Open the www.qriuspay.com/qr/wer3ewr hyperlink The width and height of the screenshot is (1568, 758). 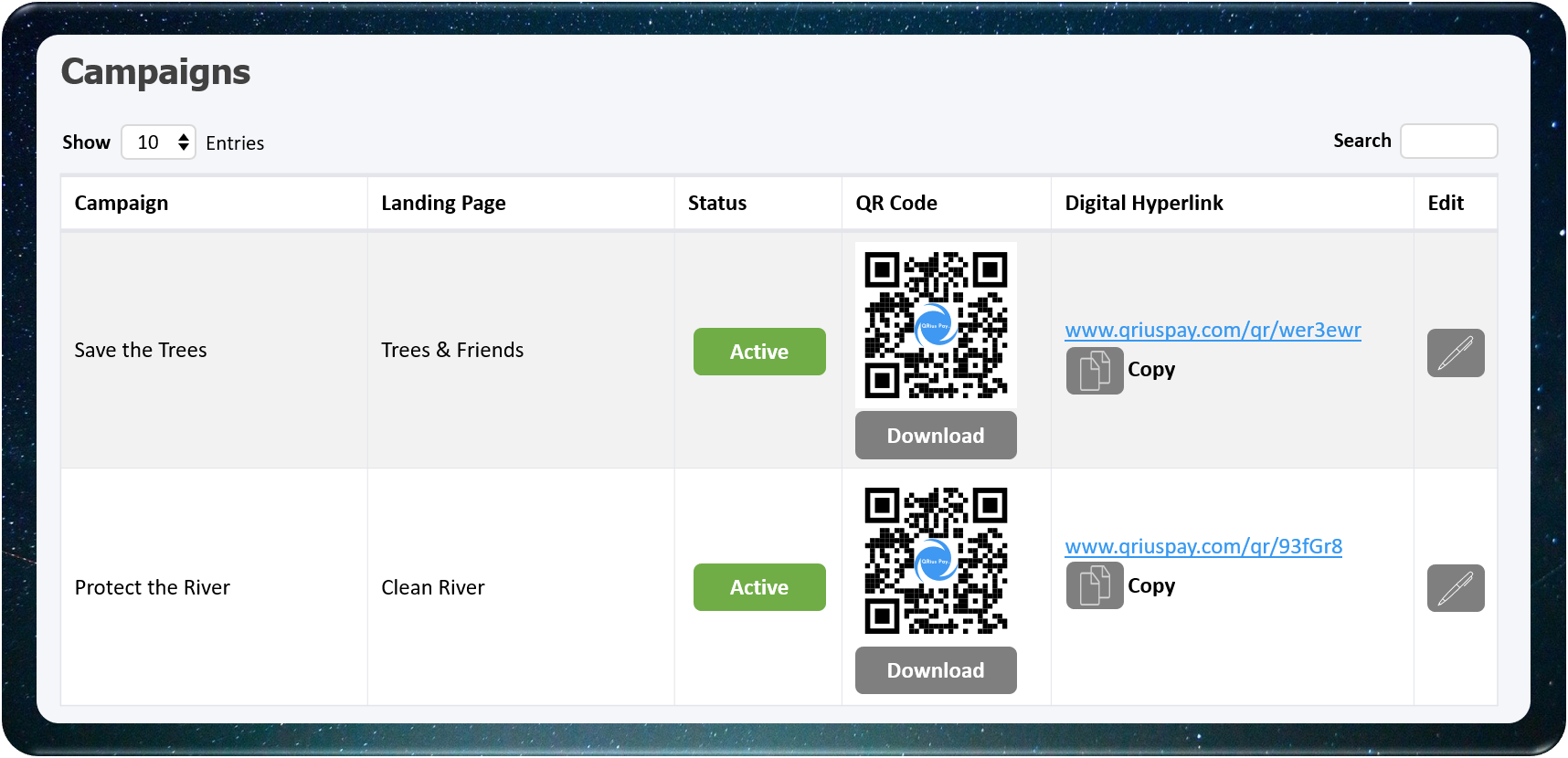pyautogui.click(x=1213, y=330)
